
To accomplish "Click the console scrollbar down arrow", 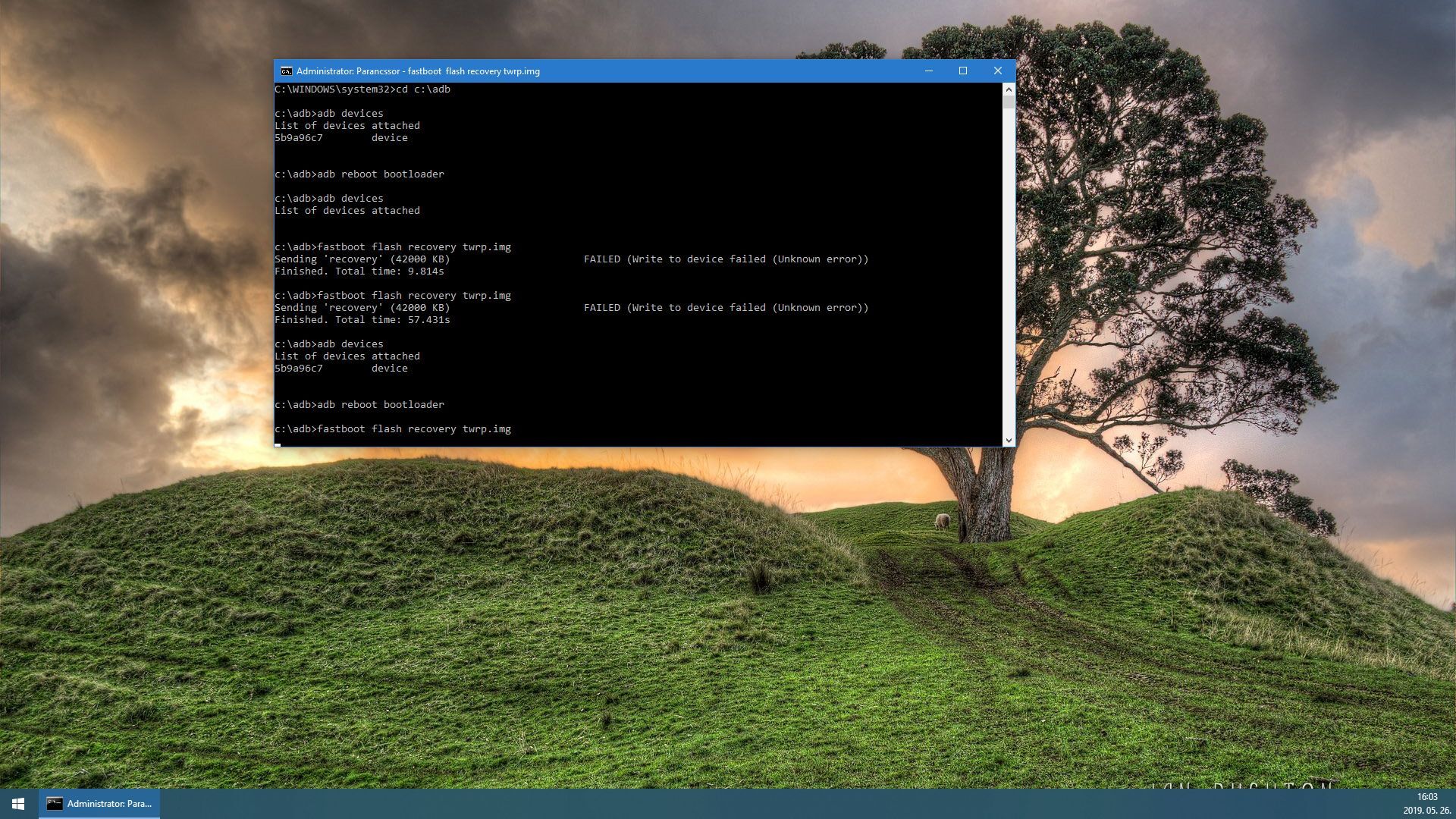I will (x=1009, y=440).
